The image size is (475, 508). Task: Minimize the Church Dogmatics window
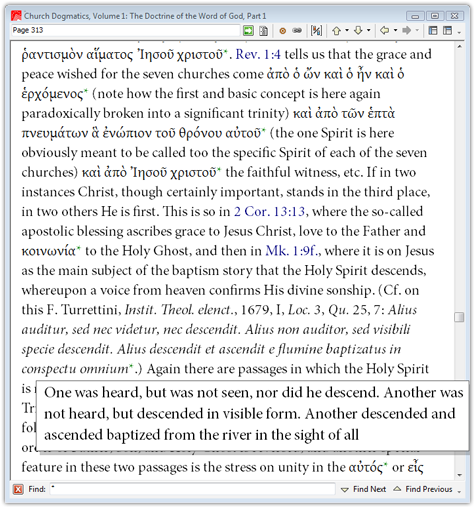click(415, 16)
